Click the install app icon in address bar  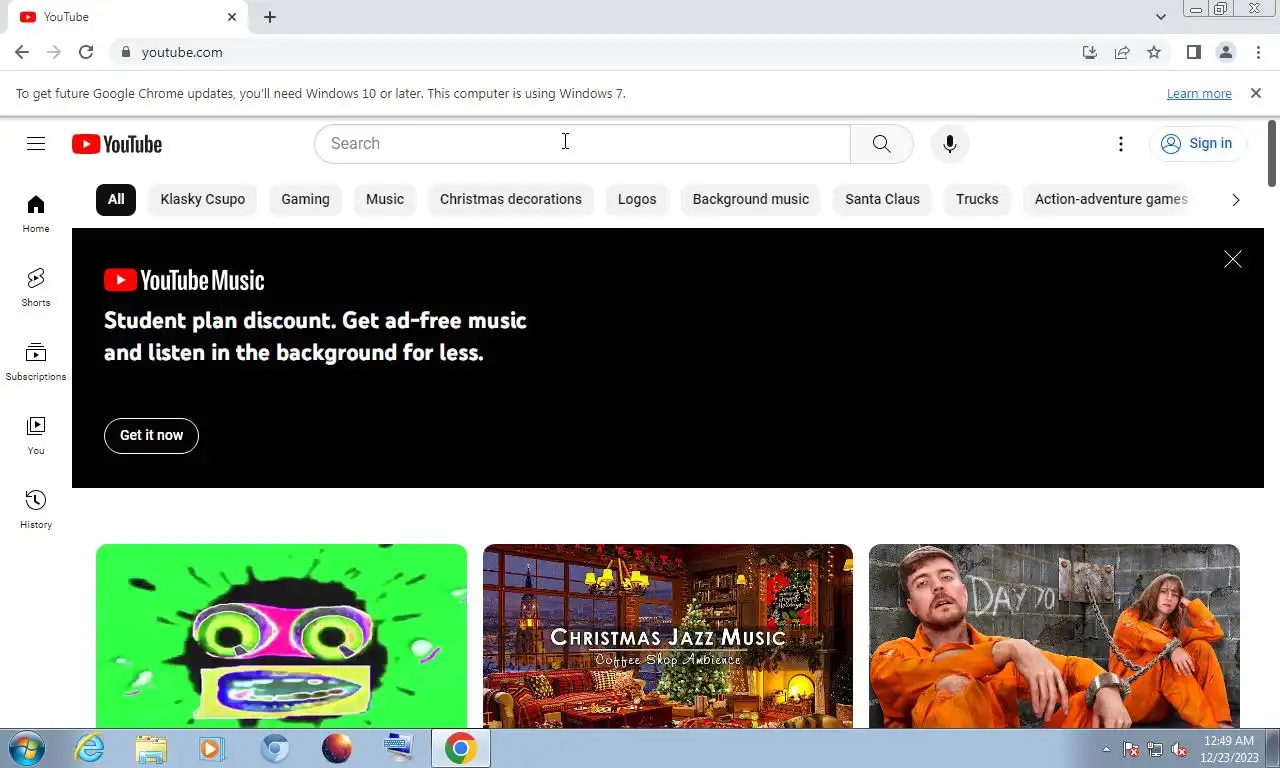click(1090, 52)
